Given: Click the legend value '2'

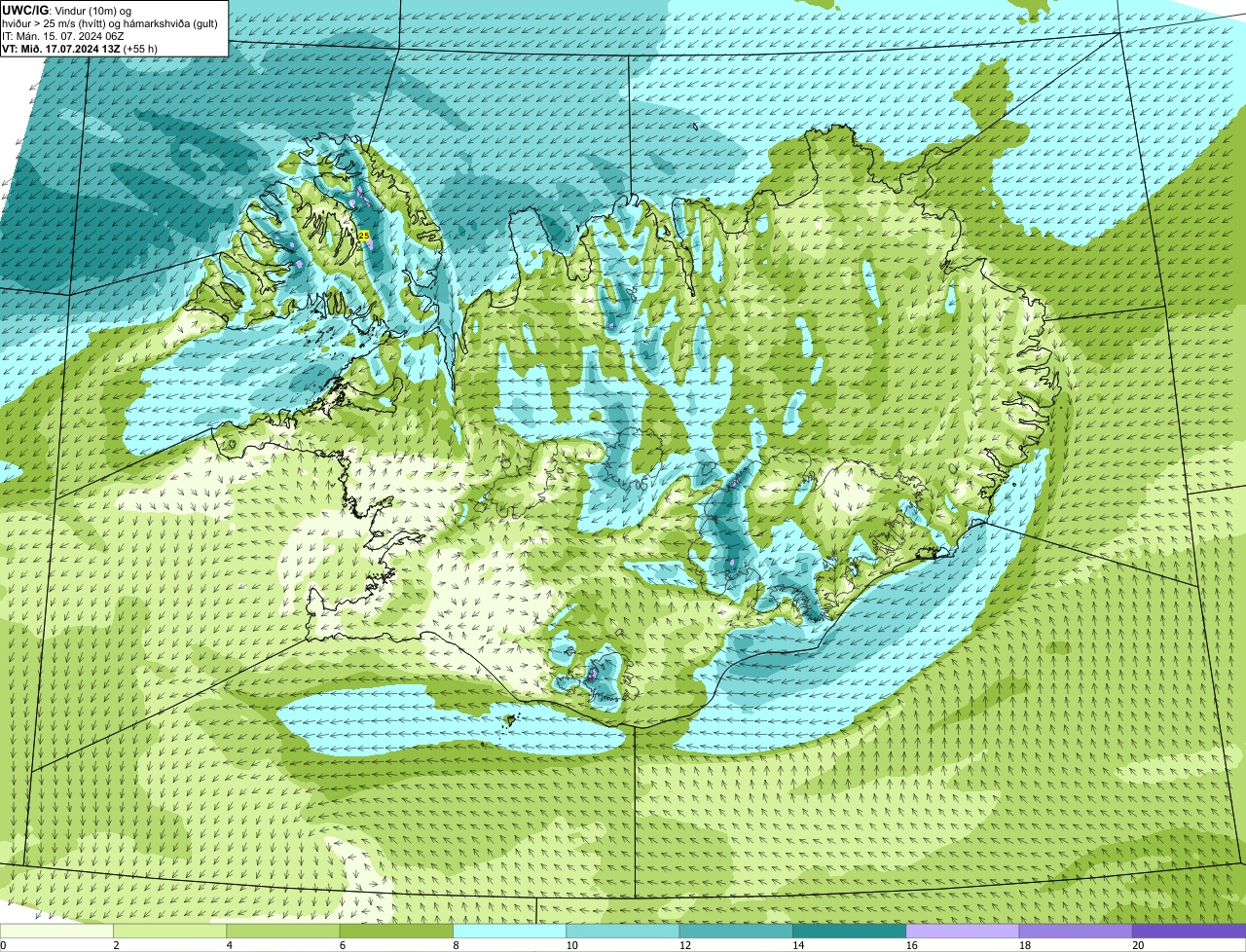Looking at the screenshot, I should pos(116,945).
